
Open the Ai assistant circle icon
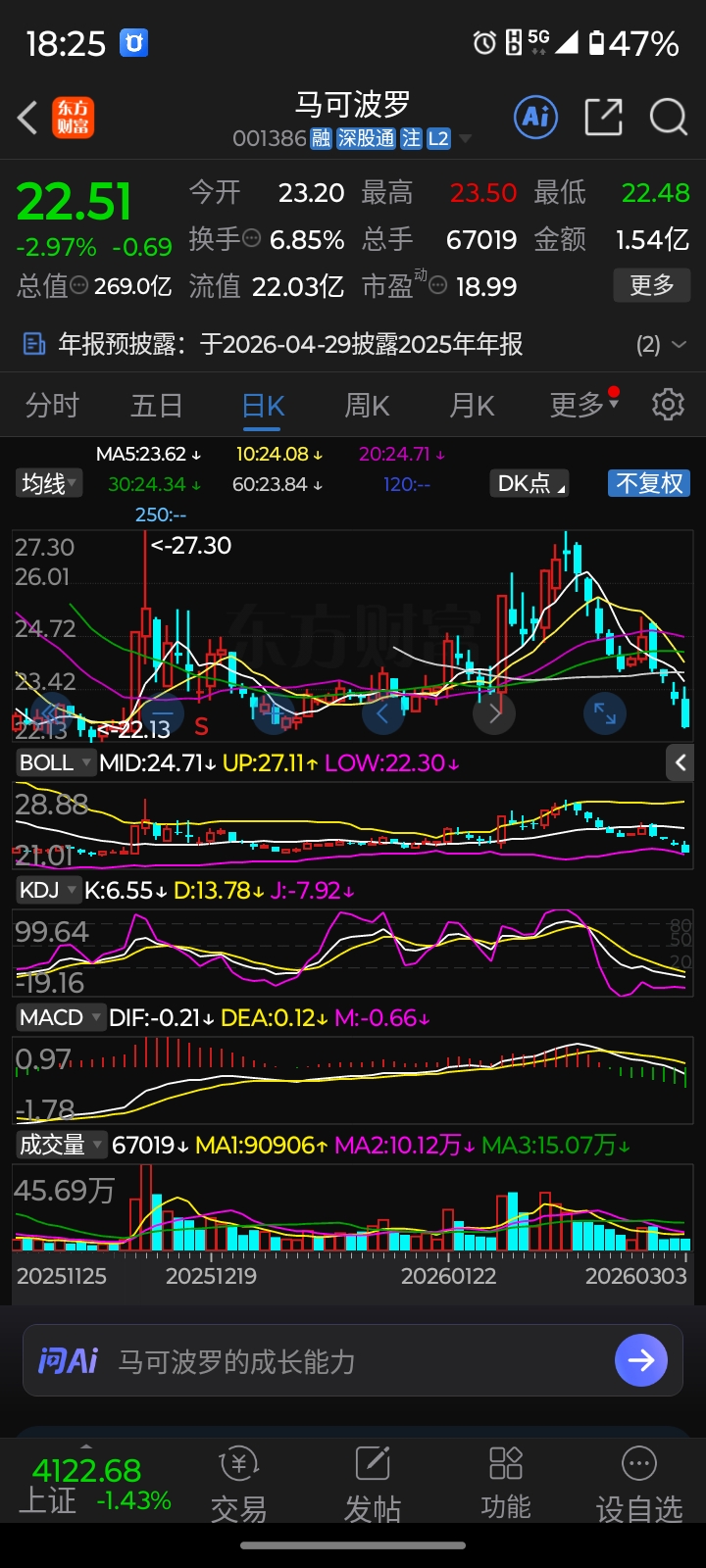pos(535,118)
